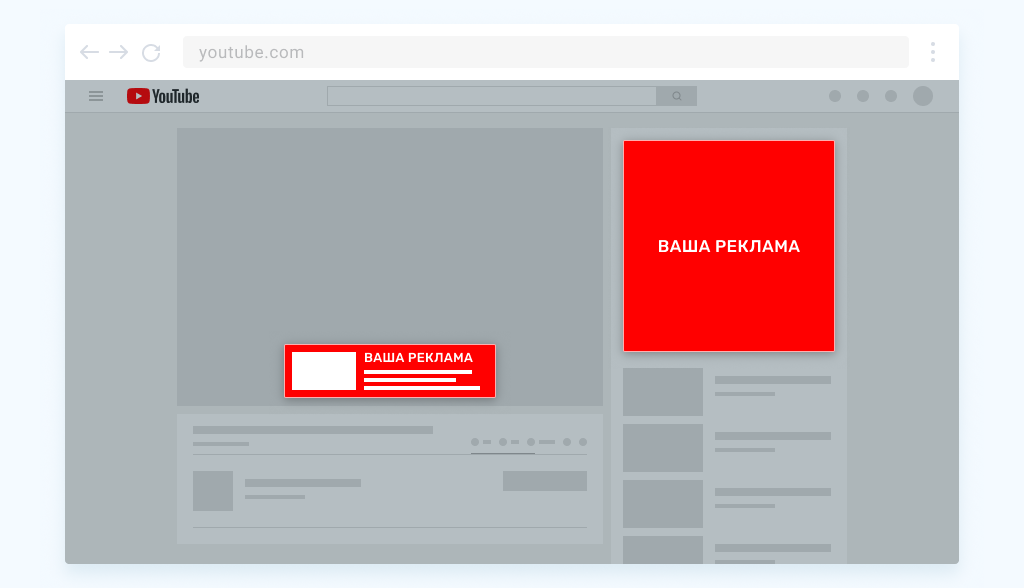The width and height of the screenshot is (1024, 588).
Task: Open the YouTube hamburger menu
Action: pyautogui.click(x=96, y=96)
